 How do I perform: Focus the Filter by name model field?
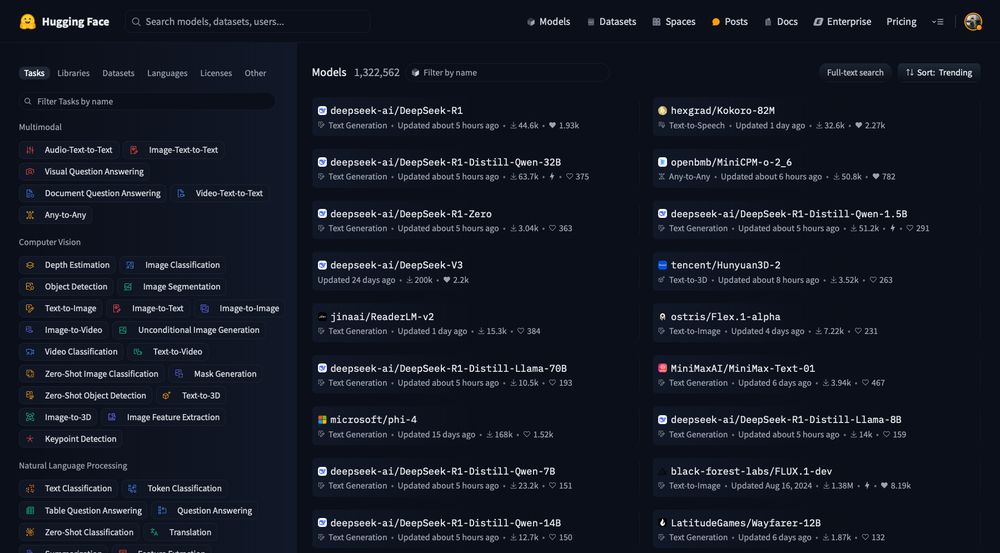coord(508,73)
